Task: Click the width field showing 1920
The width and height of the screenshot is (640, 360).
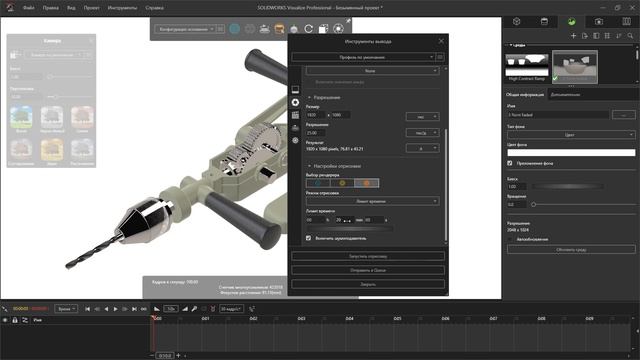Action: [x=316, y=115]
